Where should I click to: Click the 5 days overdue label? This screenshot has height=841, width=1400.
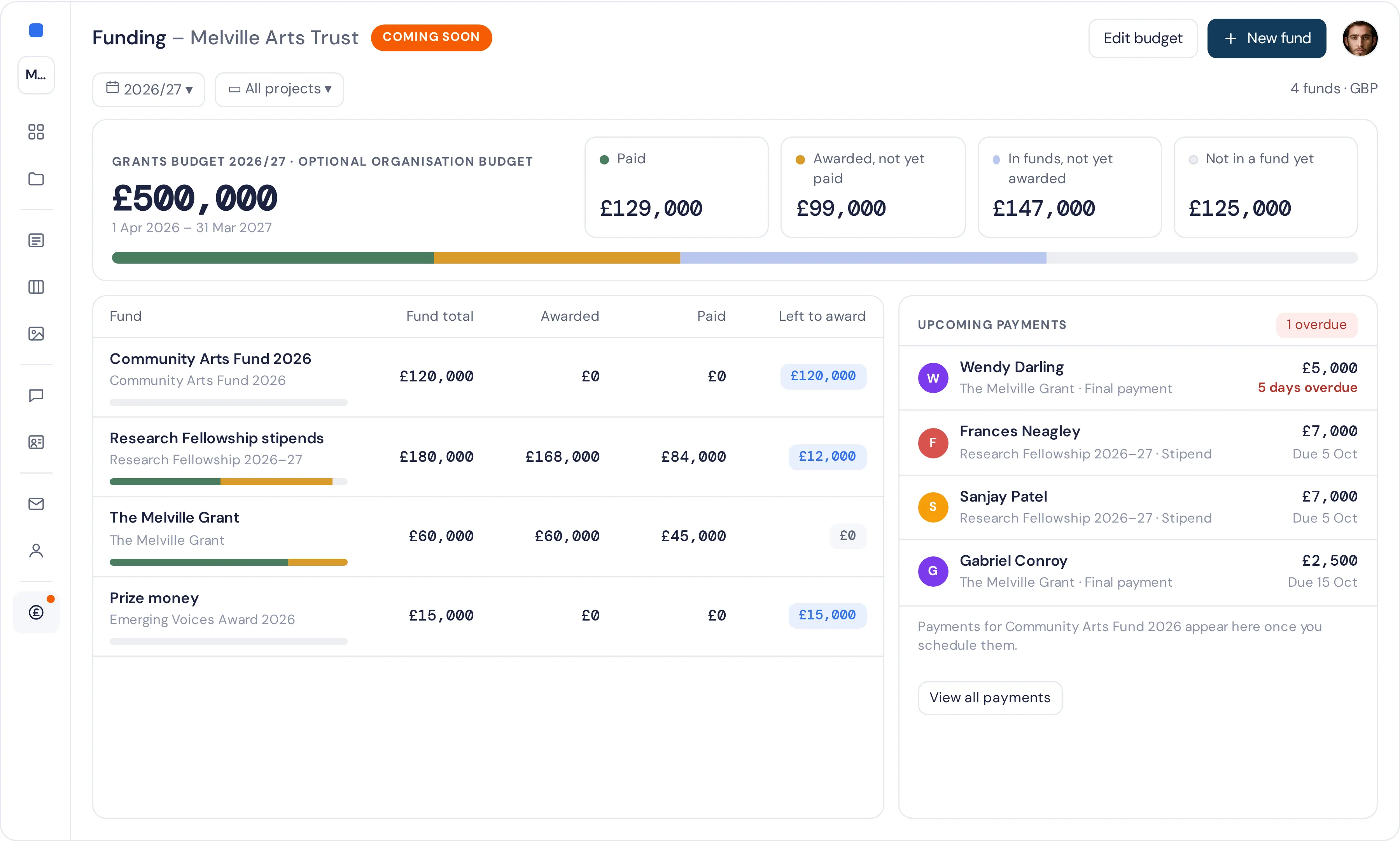coord(1307,388)
